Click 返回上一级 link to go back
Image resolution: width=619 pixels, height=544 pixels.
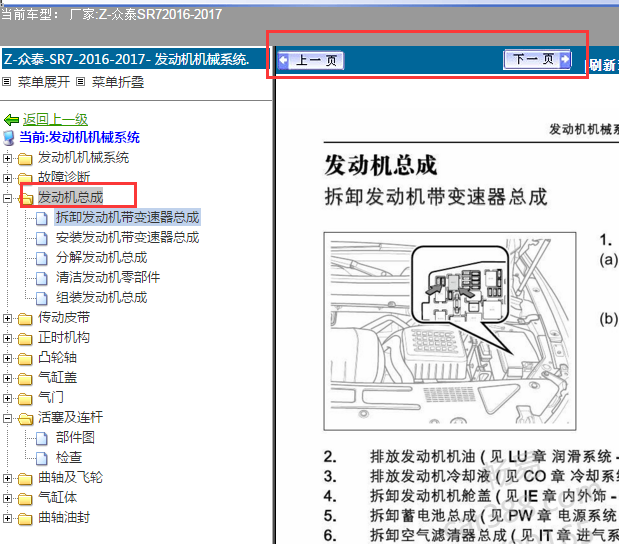(55, 119)
